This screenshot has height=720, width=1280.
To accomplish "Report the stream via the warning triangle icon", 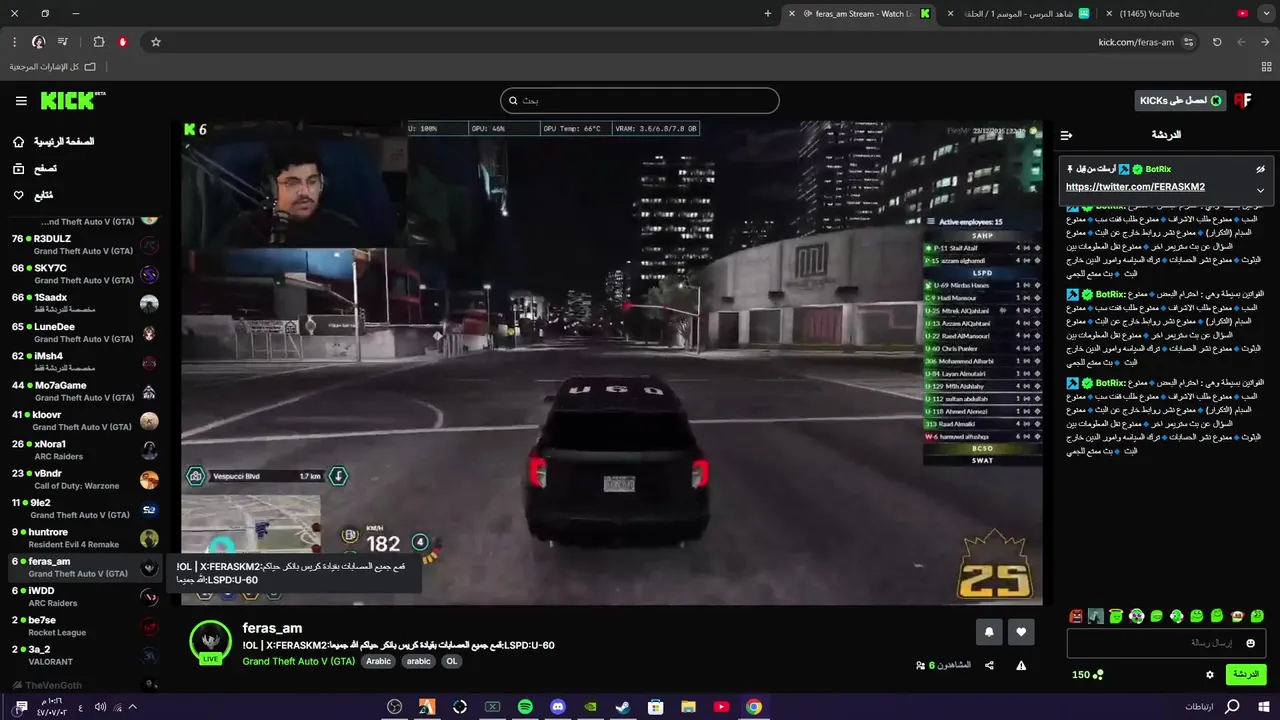I will tap(1021, 665).
